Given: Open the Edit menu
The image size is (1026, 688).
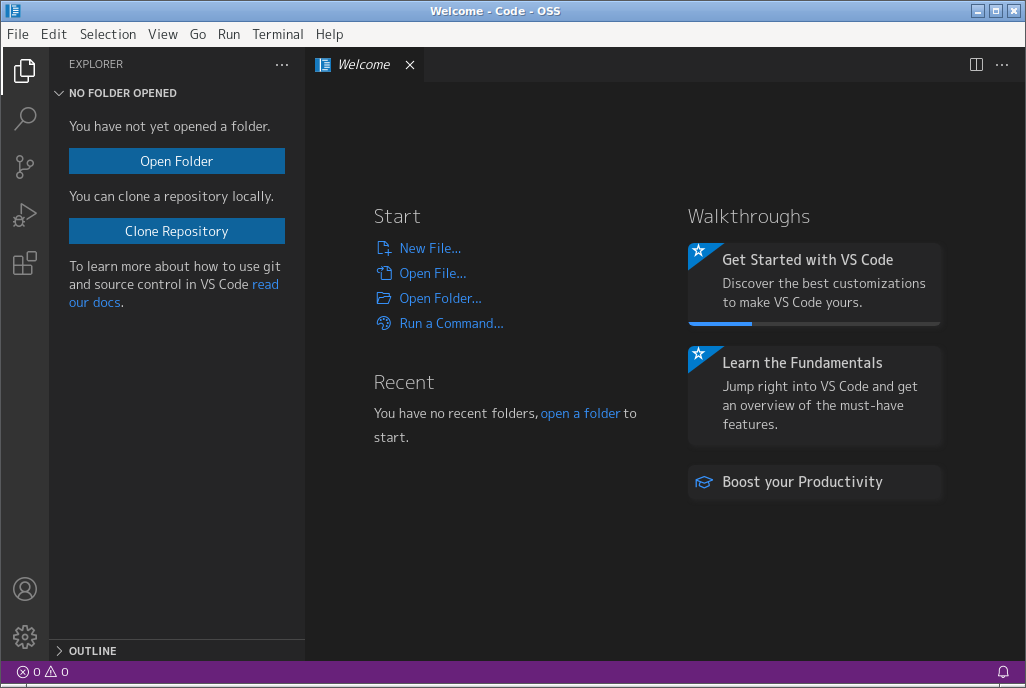Looking at the screenshot, I should coord(54,34).
